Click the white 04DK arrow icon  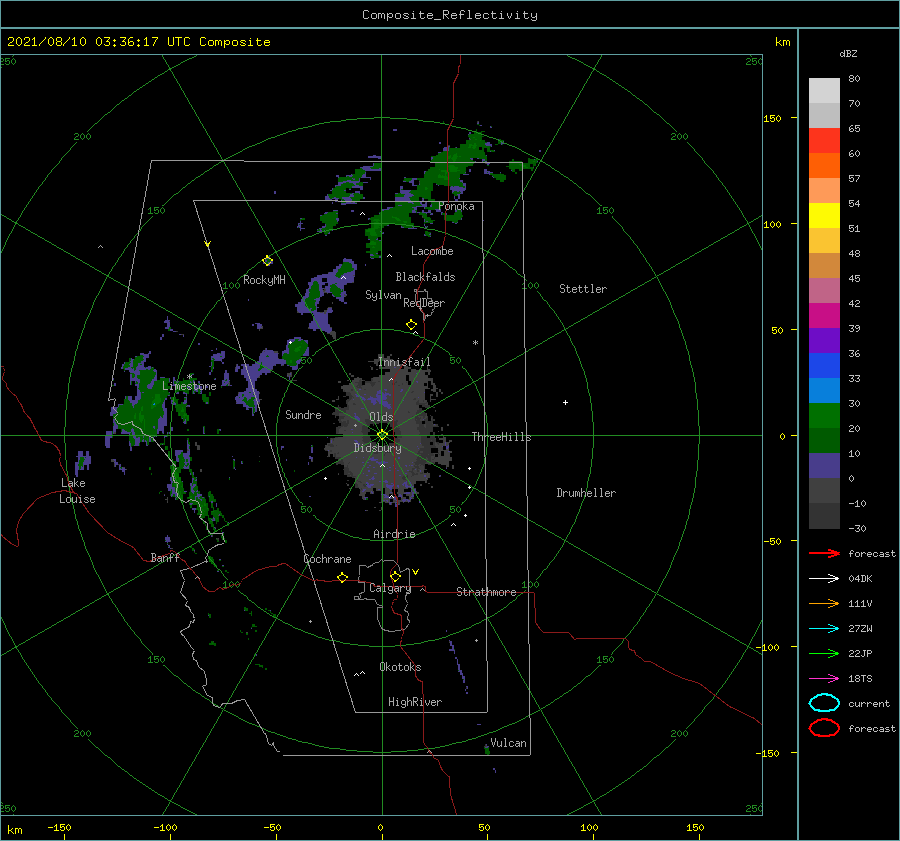824,578
